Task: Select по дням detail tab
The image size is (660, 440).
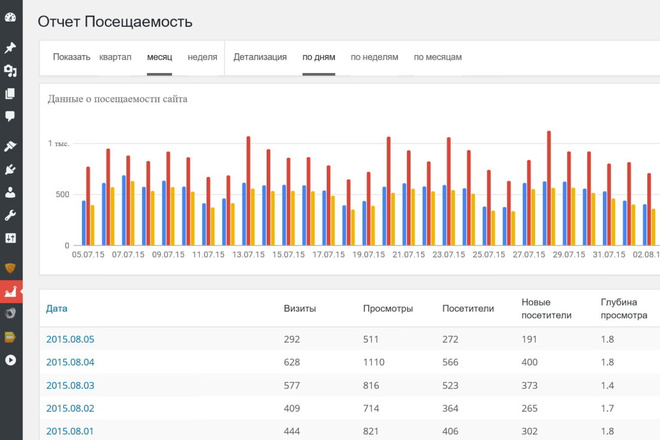Action: pos(319,57)
